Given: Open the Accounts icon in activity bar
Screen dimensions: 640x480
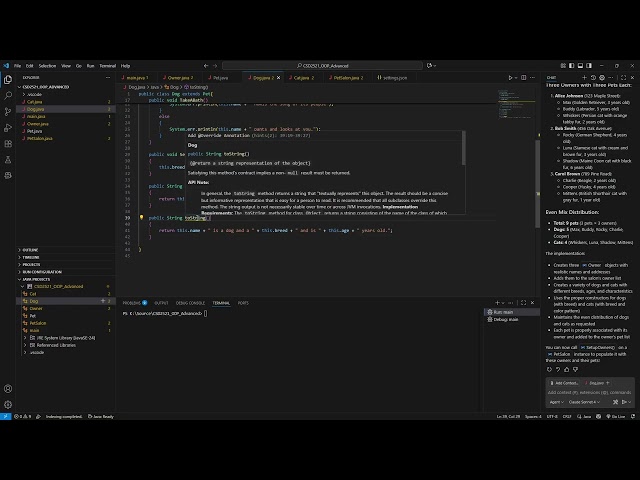Looking at the screenshot, I should click(8, 389).
